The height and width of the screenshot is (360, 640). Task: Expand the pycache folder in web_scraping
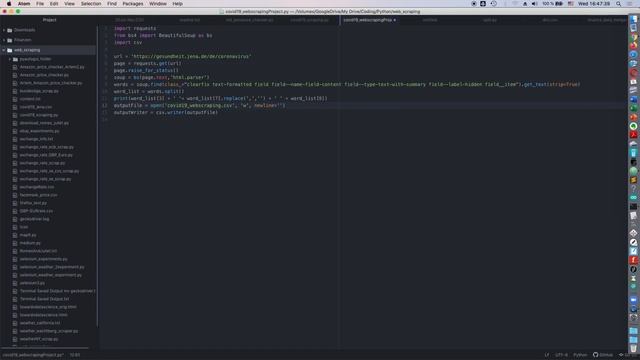click(x=10, y=59)
